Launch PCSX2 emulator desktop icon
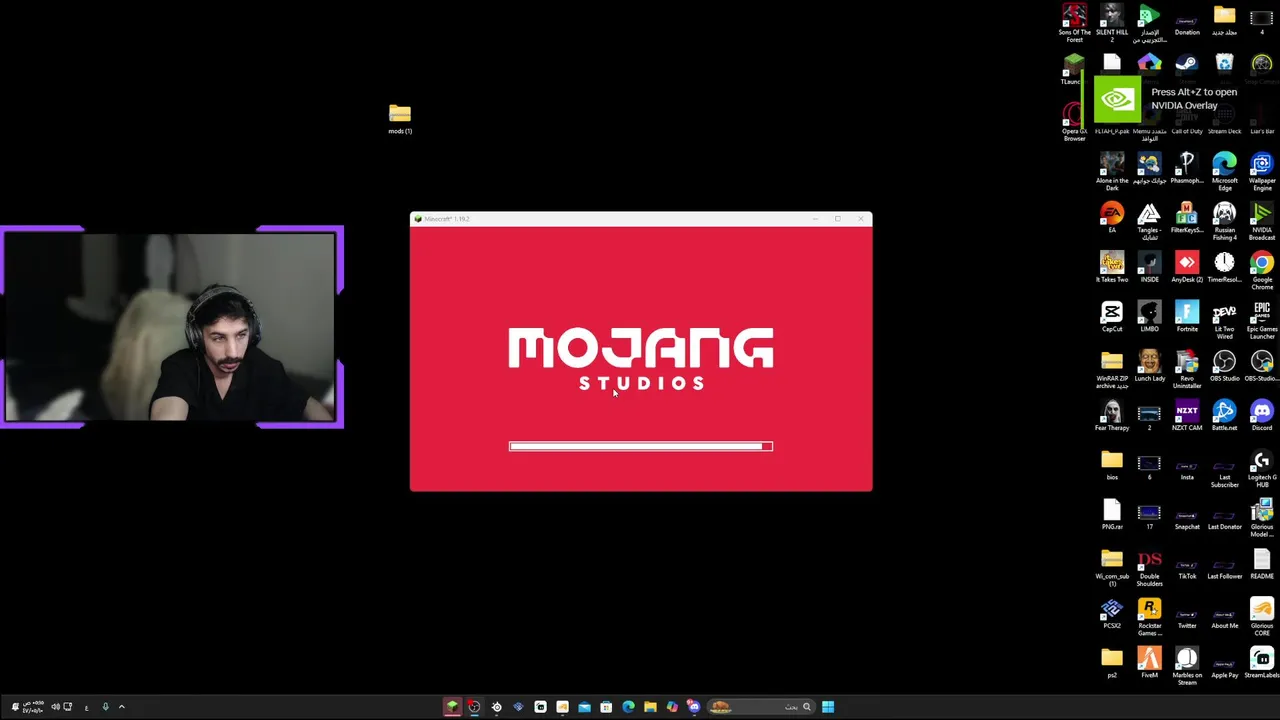Image resolution: width=1280 pixels, height=720 pixels. point(1112,613)
